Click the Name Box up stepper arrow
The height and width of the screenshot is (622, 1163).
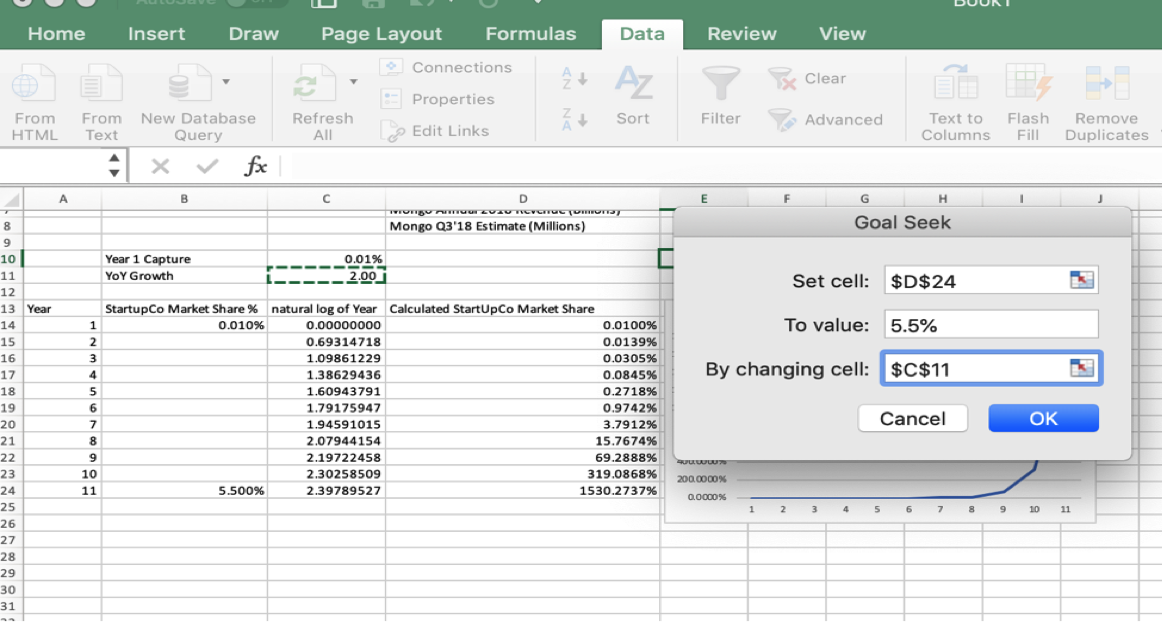point(113,159)
